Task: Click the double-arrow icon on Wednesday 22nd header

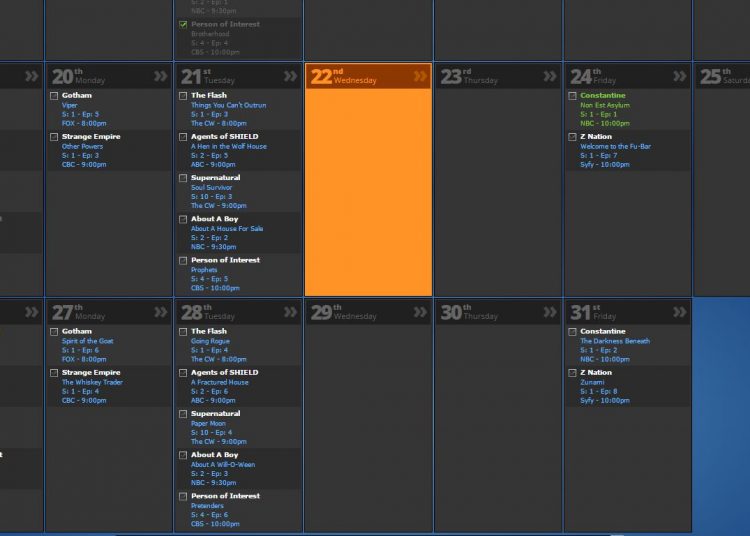Action: click(x=420, y=76)
